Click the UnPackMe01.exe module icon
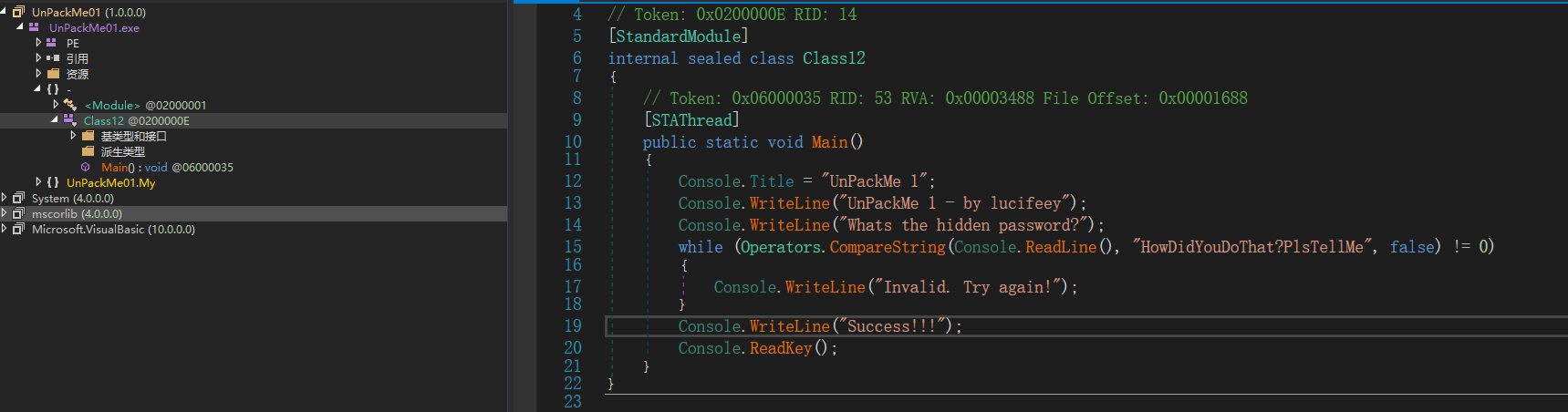Screen dimensions: 1568x412 tap(34, 27)
